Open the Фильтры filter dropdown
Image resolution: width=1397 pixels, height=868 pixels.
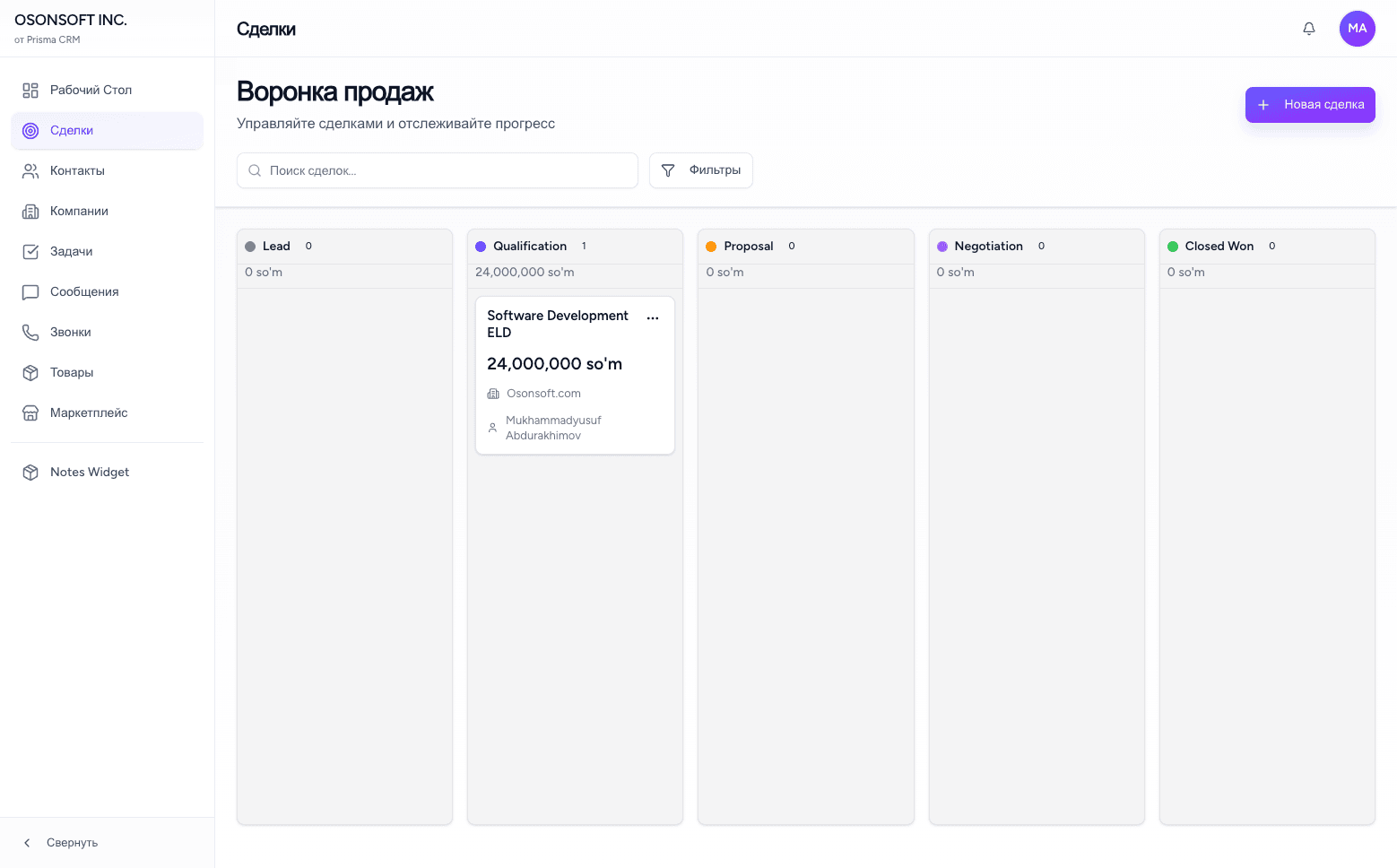(x=700, y=170)
